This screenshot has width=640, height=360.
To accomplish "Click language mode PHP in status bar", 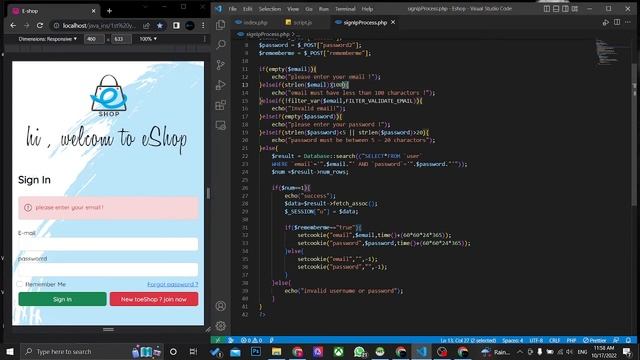I will coord(571,340).
